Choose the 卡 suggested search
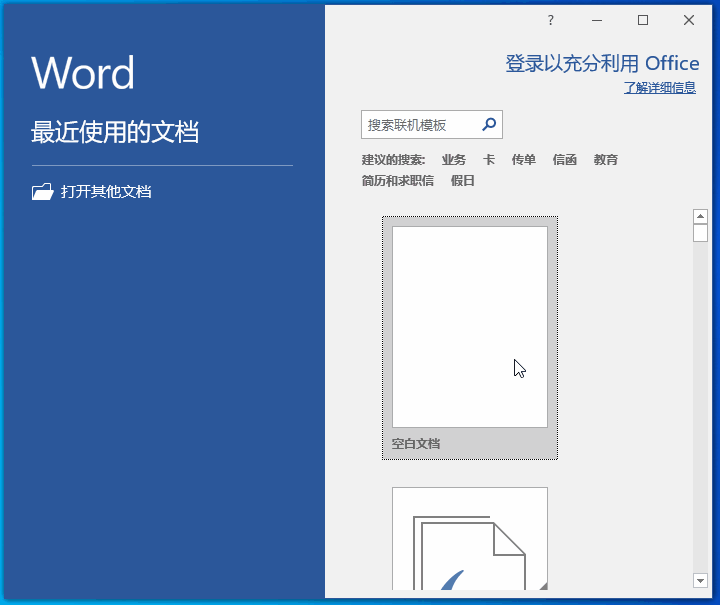The width and height of the screenshot is (720, 605). (x=489, y=160)
